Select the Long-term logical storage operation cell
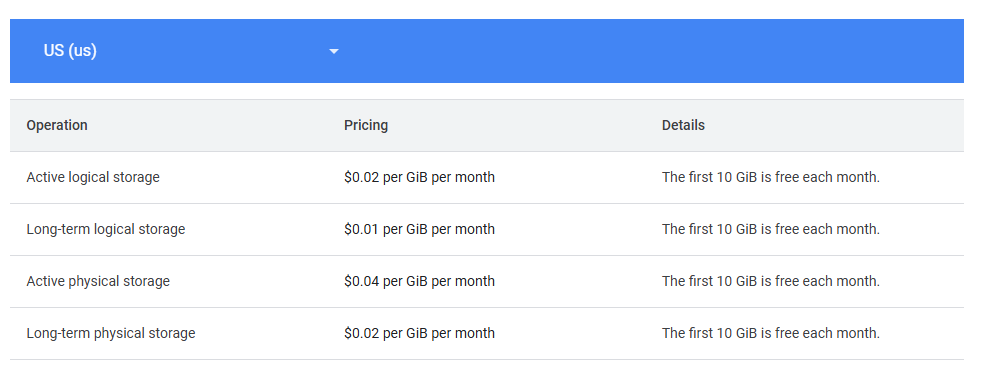Screen dimensions: 1001x374 (106, 229)
